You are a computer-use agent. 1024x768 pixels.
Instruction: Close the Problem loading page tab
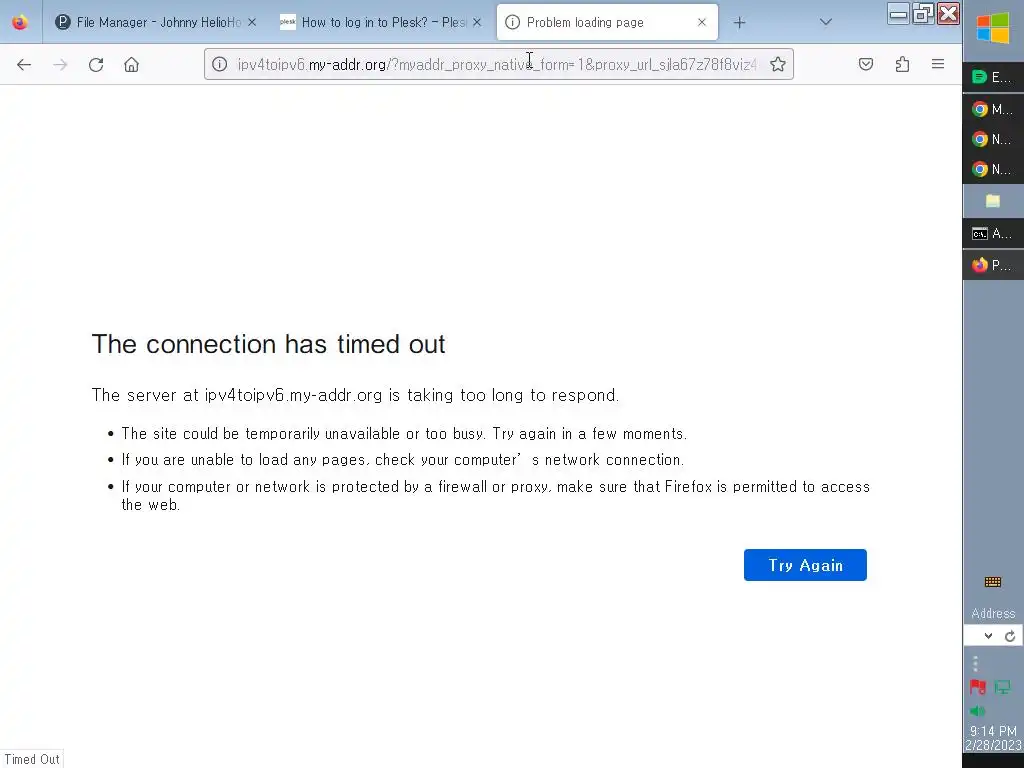pos(702,22)
